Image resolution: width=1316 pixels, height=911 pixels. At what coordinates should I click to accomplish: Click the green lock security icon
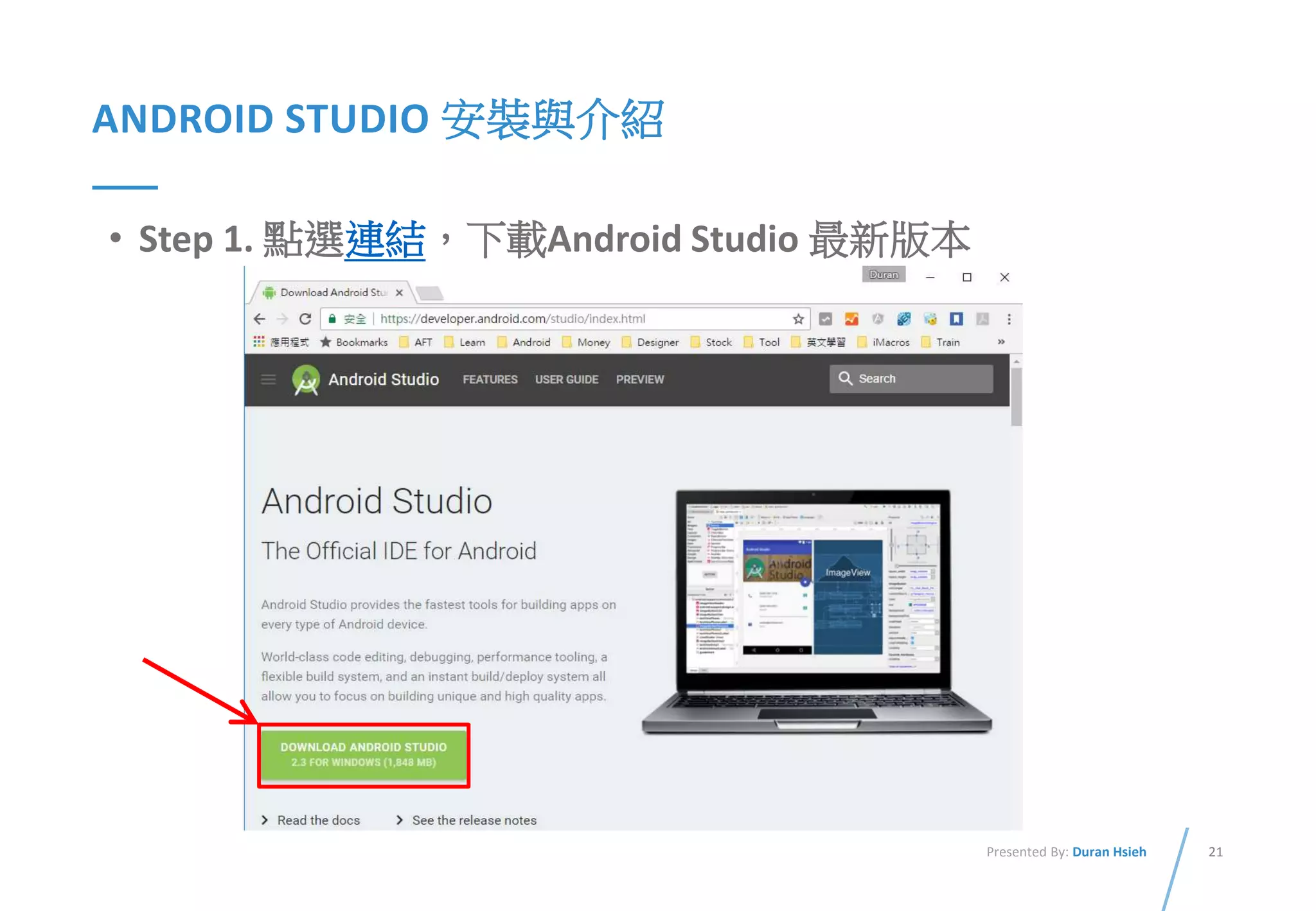(x=332, y=319)
